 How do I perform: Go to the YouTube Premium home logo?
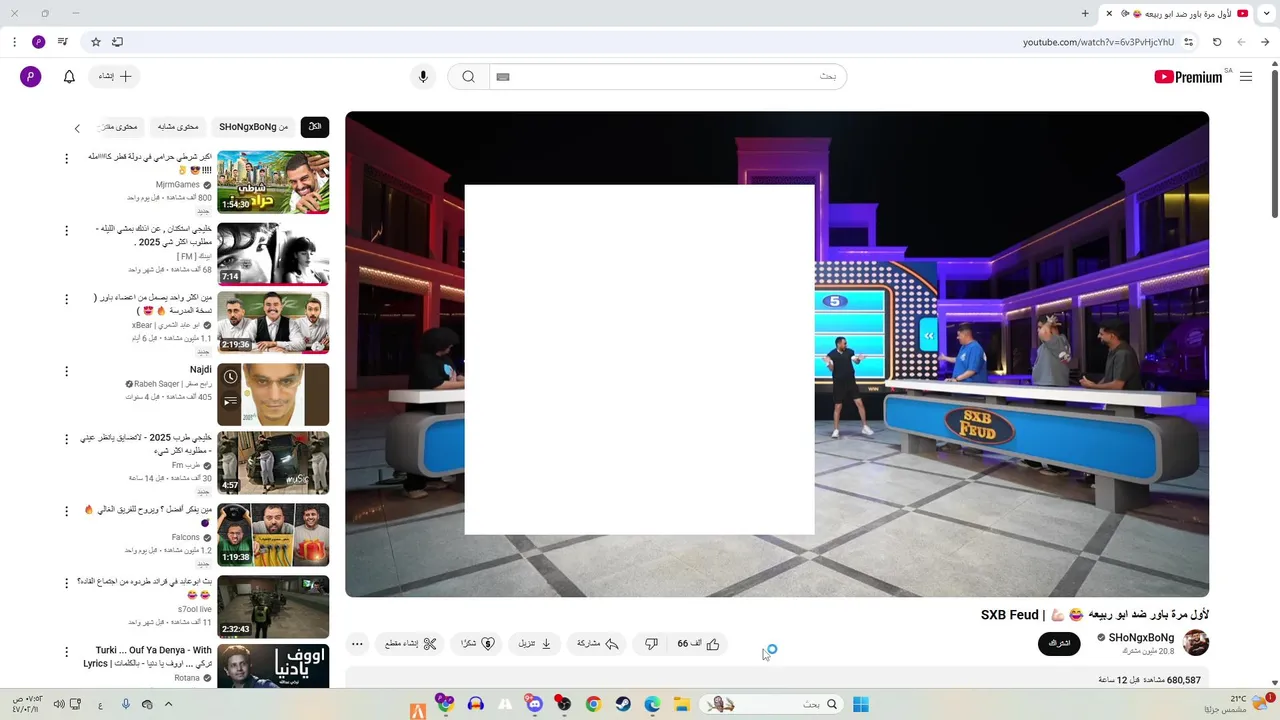[x=1190, y=77]
